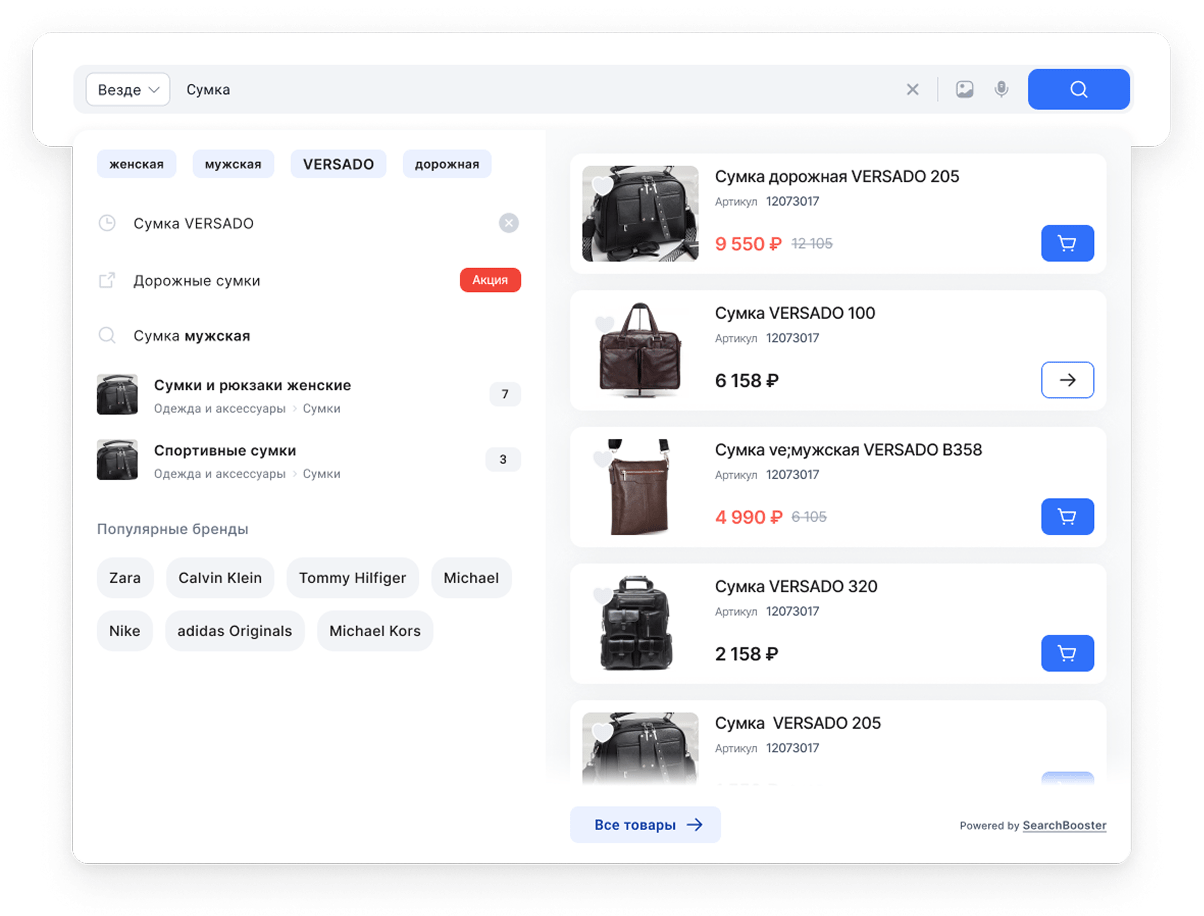This screenshot has width=1204, height=916.
Task: Focus the search input containing 'Сумка'
Action: tap(540, 89)
